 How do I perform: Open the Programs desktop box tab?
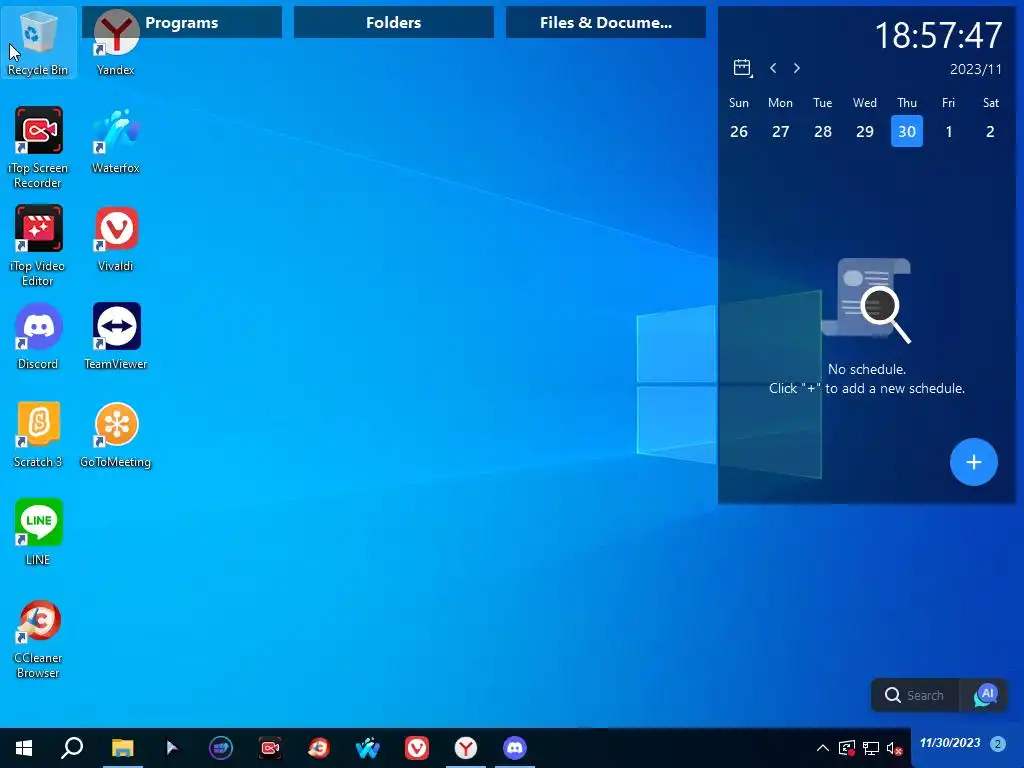(182, 23)
